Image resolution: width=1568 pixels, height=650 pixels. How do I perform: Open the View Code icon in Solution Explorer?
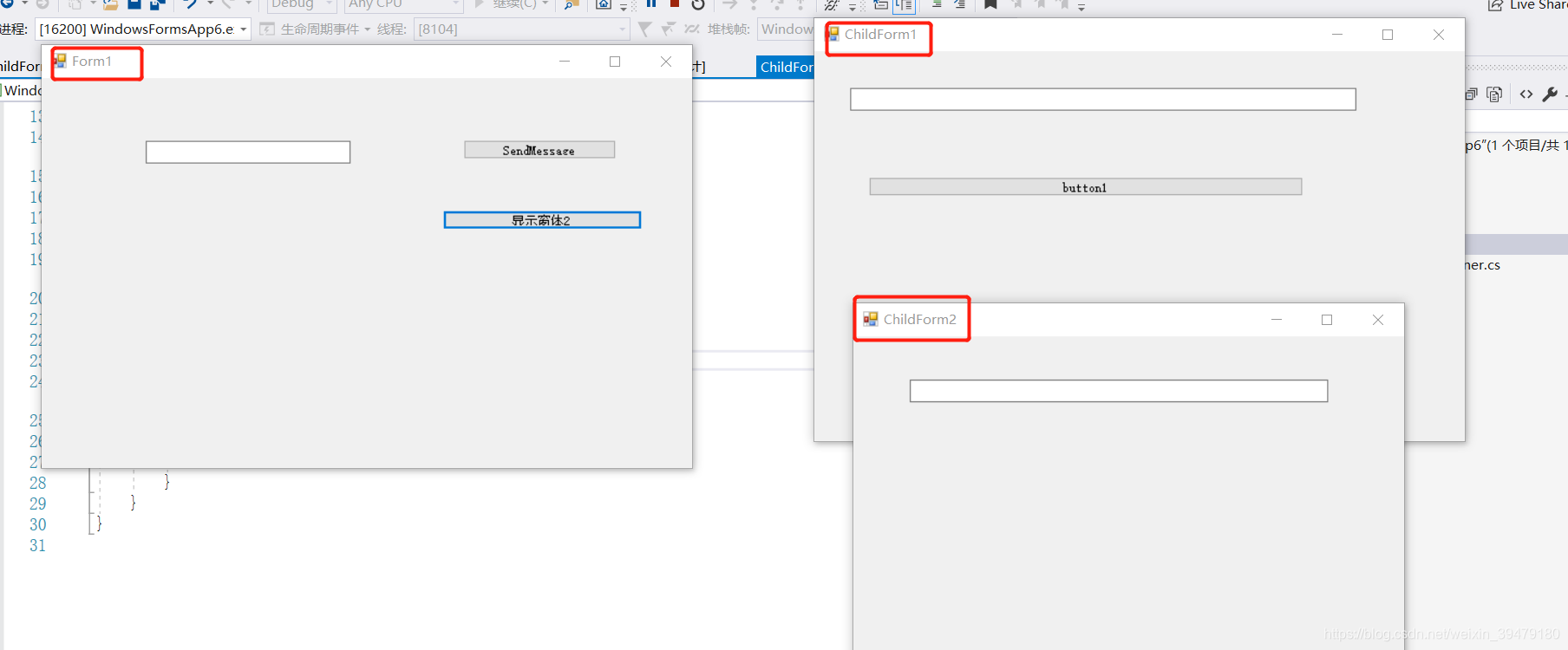pyautogui.click(x=1526, y=94)
